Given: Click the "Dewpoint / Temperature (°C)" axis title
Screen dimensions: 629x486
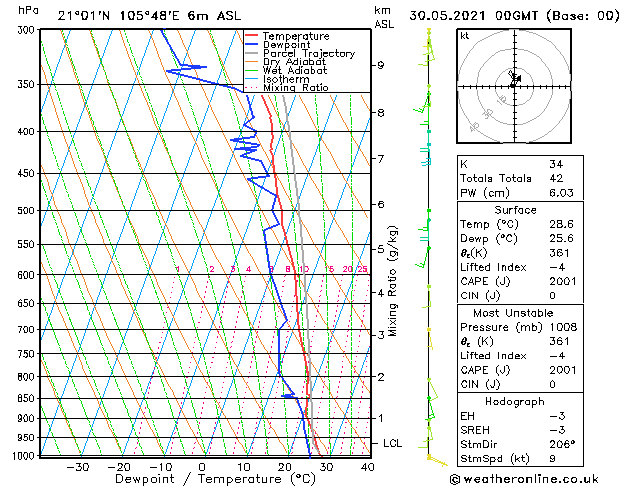Looking at the screenshot, I should (215, 479).
